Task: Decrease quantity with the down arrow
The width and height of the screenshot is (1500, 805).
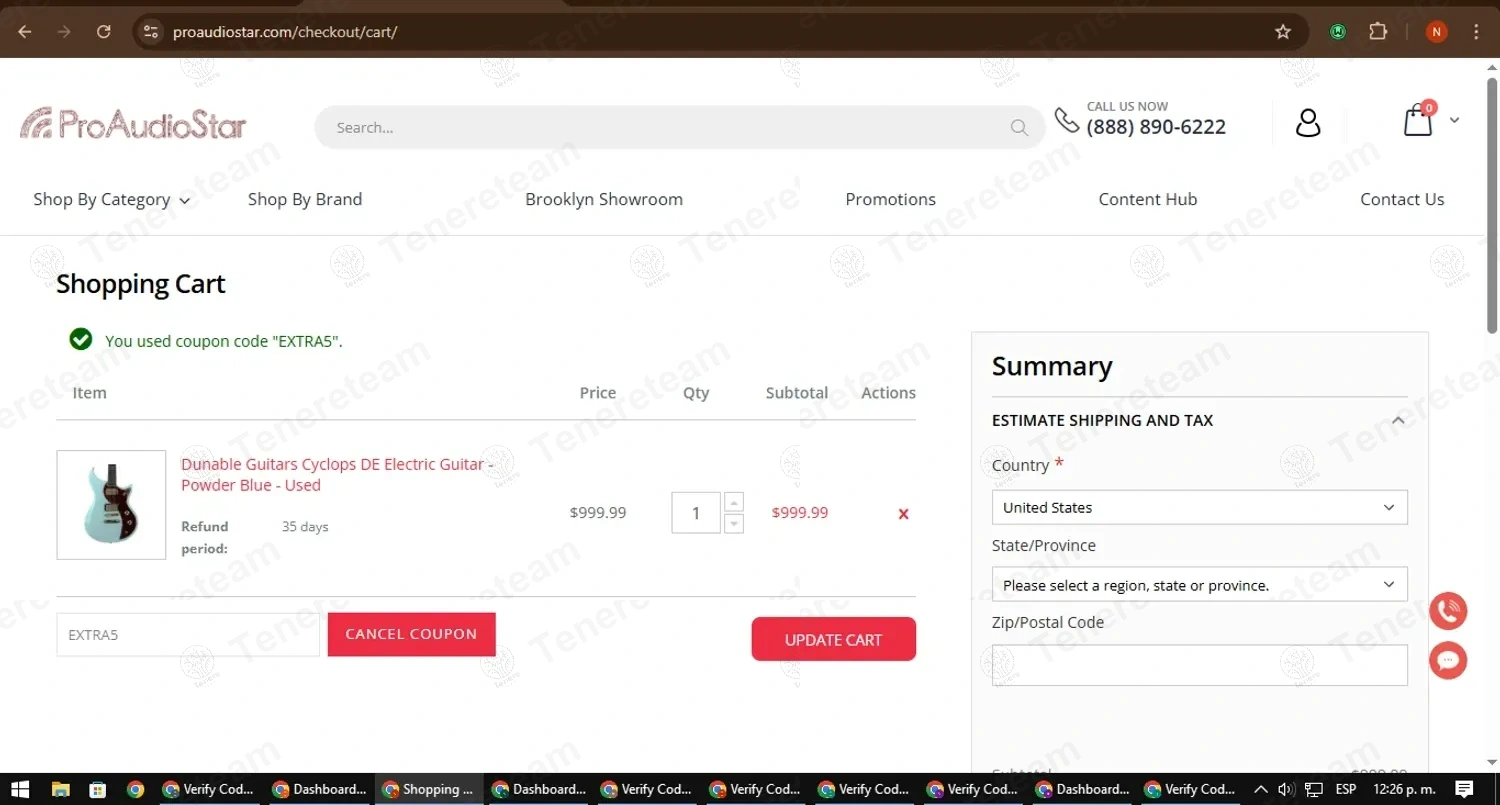Action: [x=734, y=524]
